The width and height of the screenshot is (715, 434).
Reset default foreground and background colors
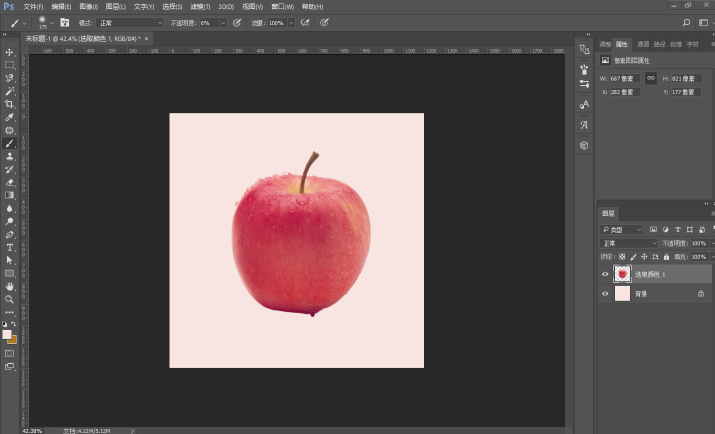[x=5, y=324]
